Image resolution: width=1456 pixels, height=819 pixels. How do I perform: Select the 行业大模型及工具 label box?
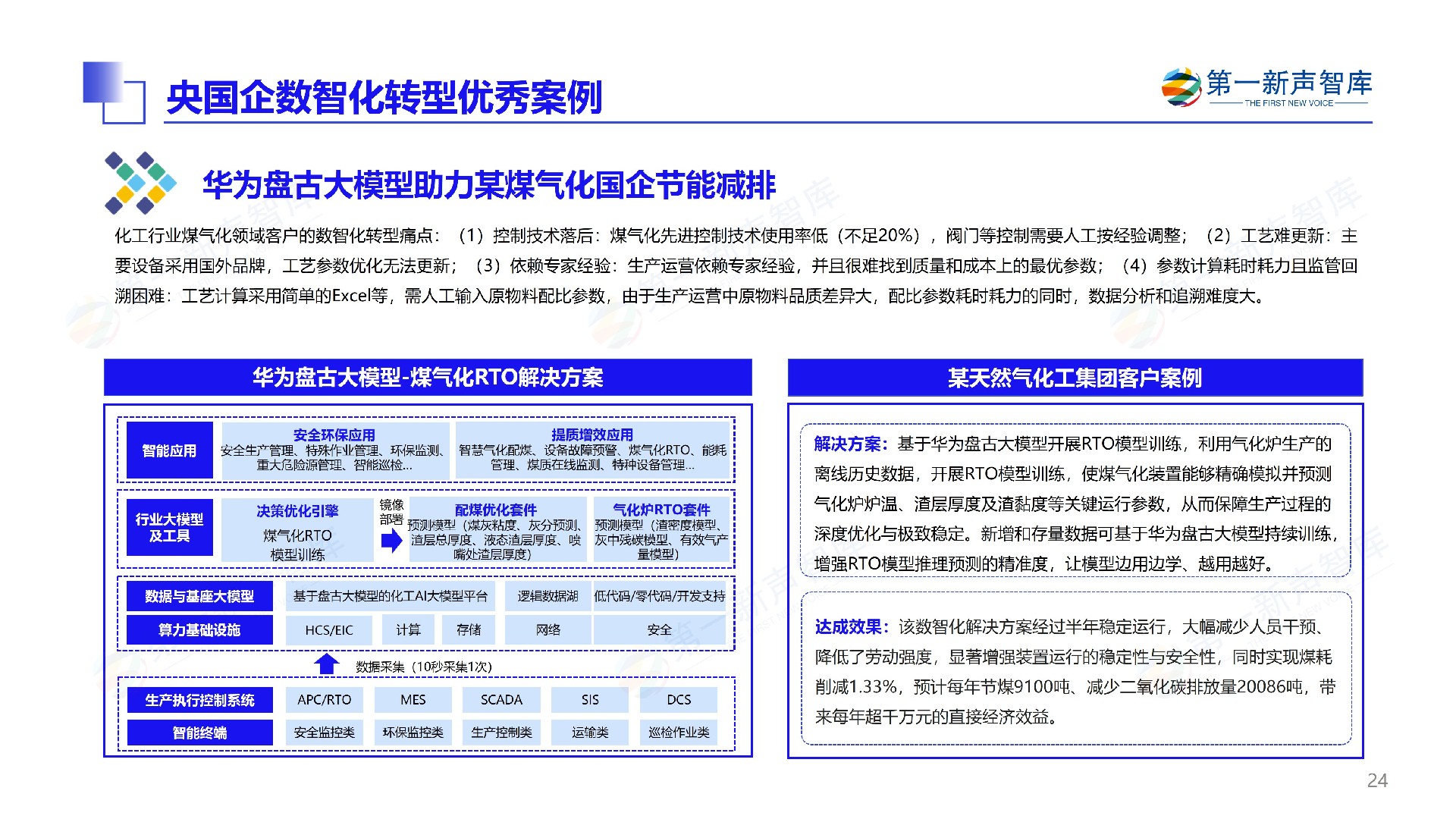point(169,527)
